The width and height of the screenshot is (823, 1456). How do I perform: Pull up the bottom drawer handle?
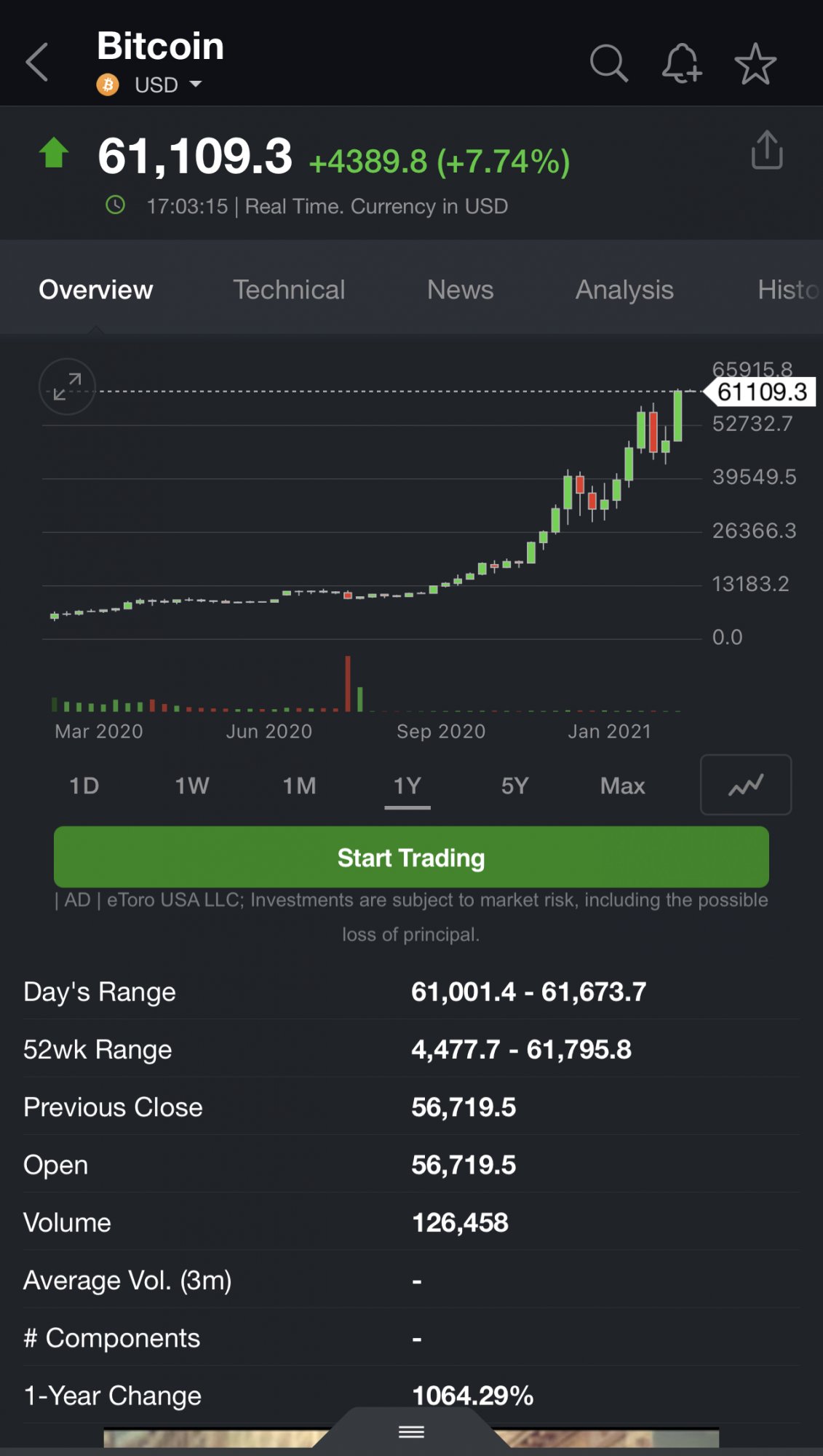(x=411, y=1432)
